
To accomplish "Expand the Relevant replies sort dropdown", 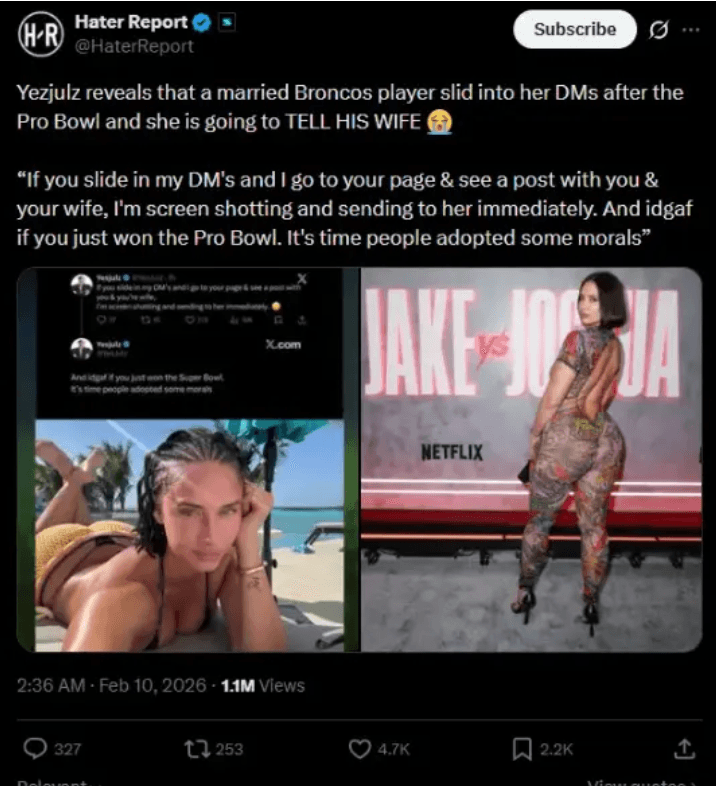I will (x=59, y=783).
